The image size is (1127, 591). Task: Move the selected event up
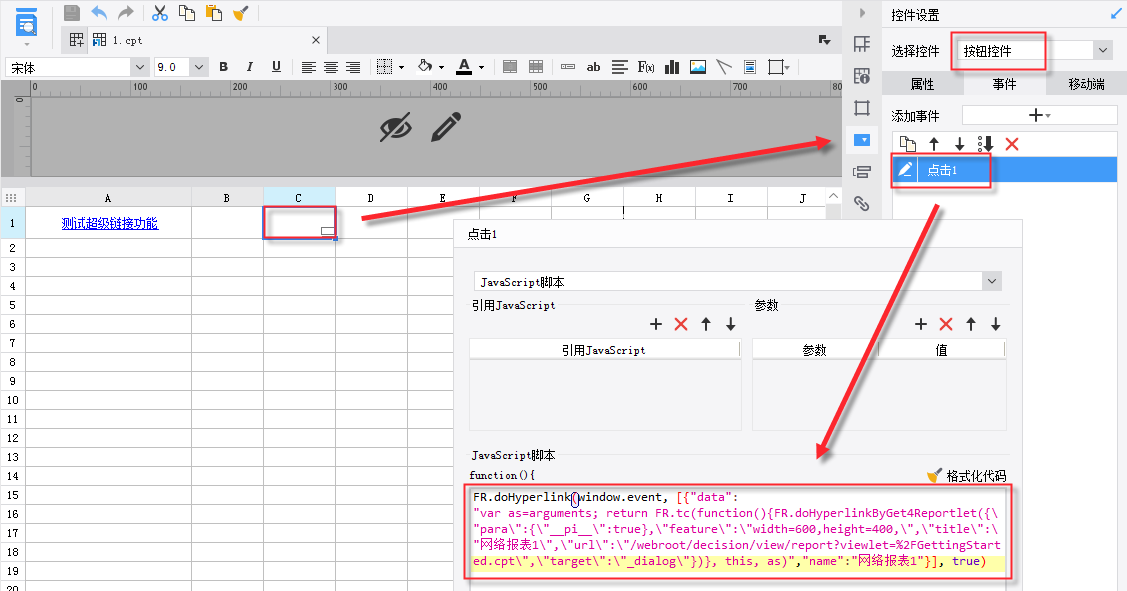(934, 144)
